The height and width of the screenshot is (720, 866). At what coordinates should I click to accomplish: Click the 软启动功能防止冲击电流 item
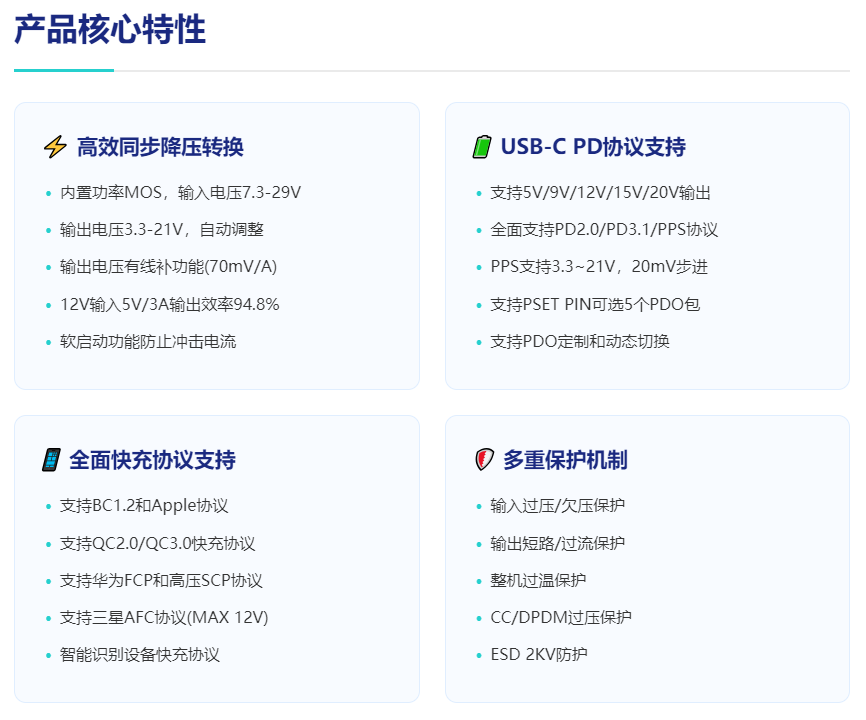(148, 341)
